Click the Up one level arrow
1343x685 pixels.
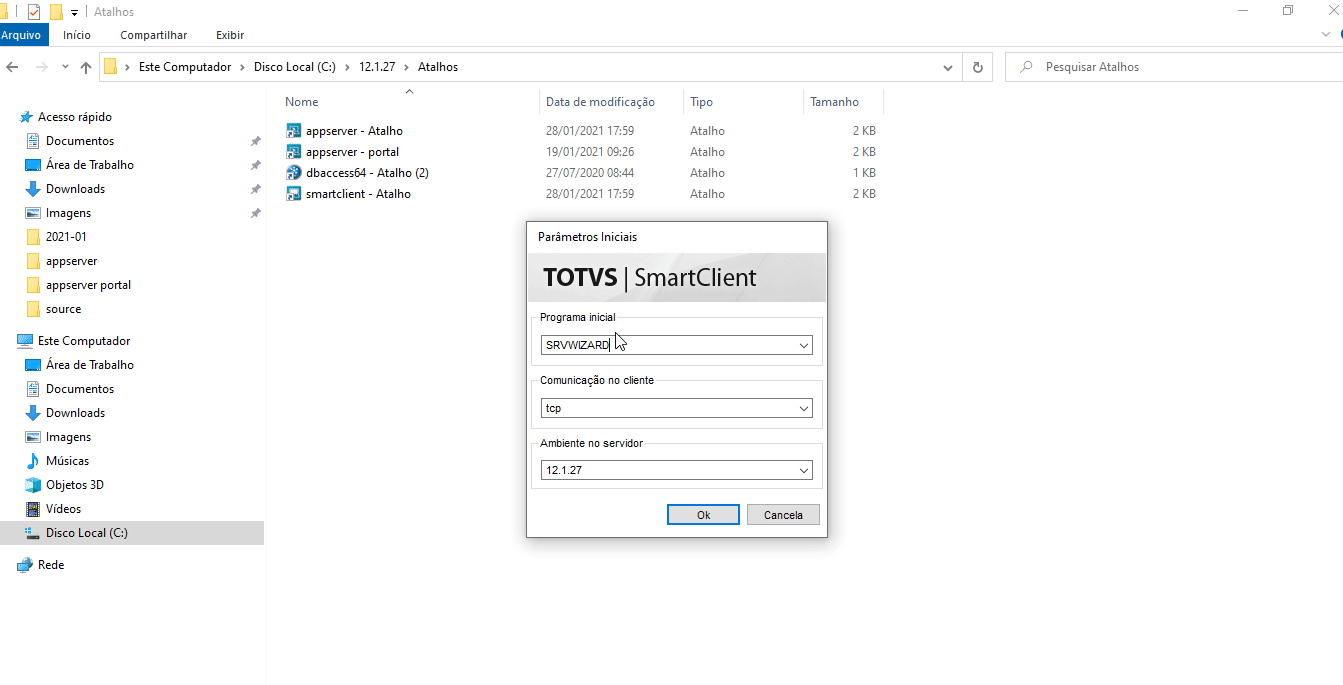click(86, 67)
